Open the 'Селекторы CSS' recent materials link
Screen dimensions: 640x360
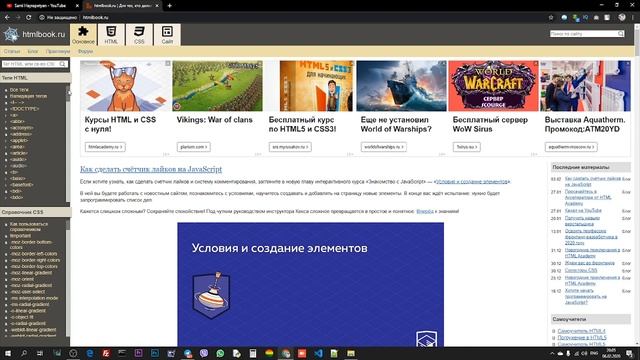point(581,271)
